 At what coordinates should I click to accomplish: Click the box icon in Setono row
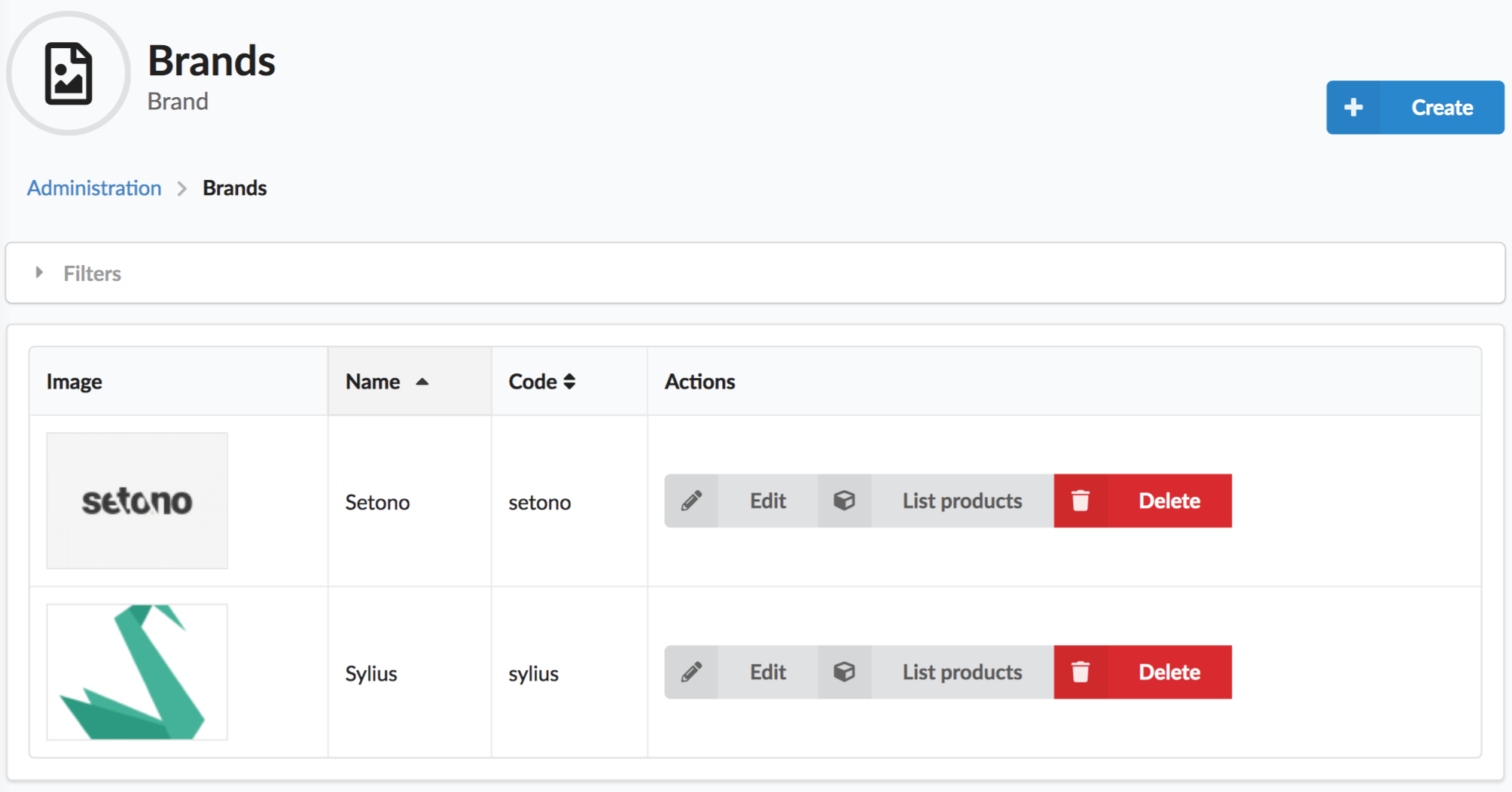coord(844,501)
